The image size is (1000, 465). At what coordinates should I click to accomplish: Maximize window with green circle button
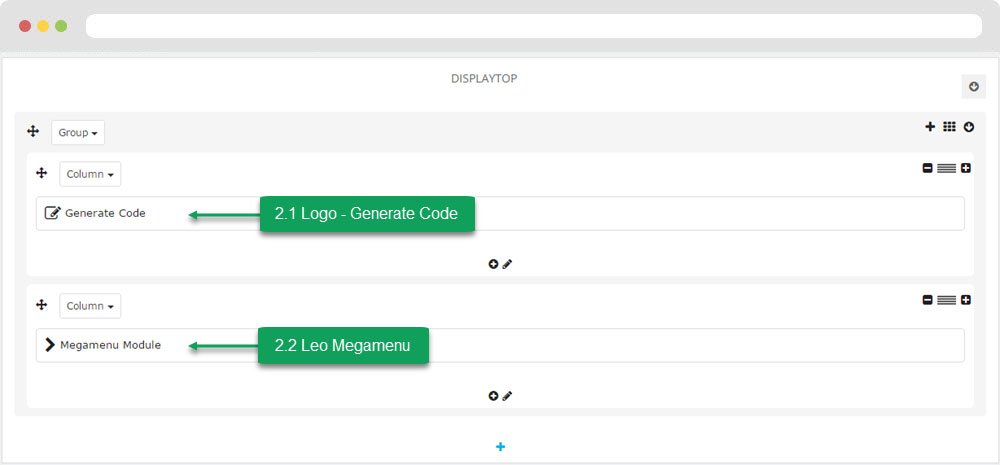61,26
